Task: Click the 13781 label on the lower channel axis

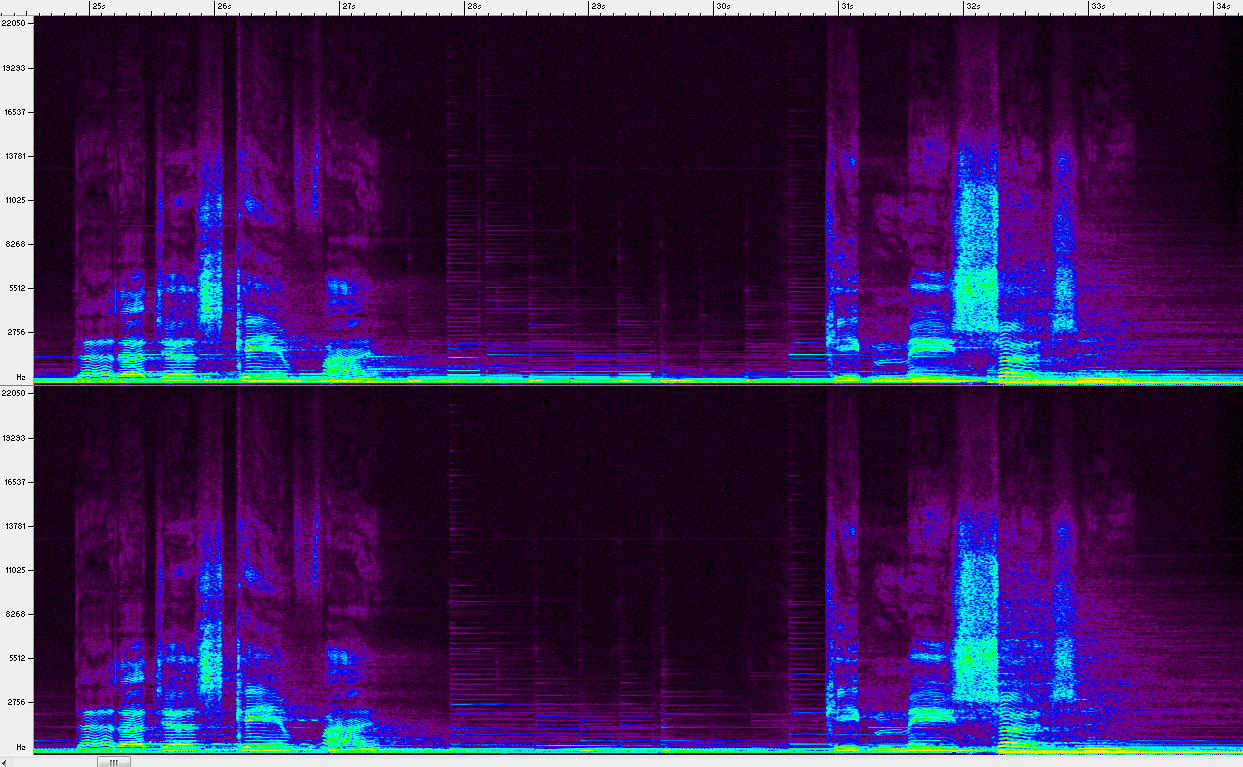Action: tap(16, 526)
